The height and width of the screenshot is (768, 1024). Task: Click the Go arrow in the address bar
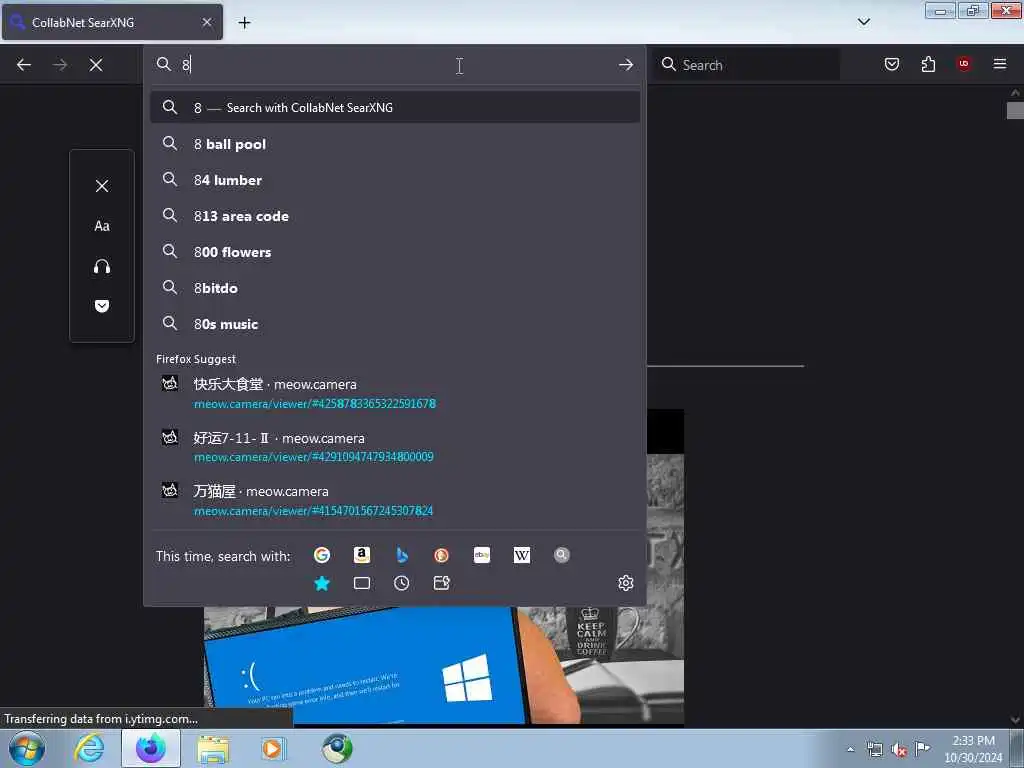tap(626, 65)
